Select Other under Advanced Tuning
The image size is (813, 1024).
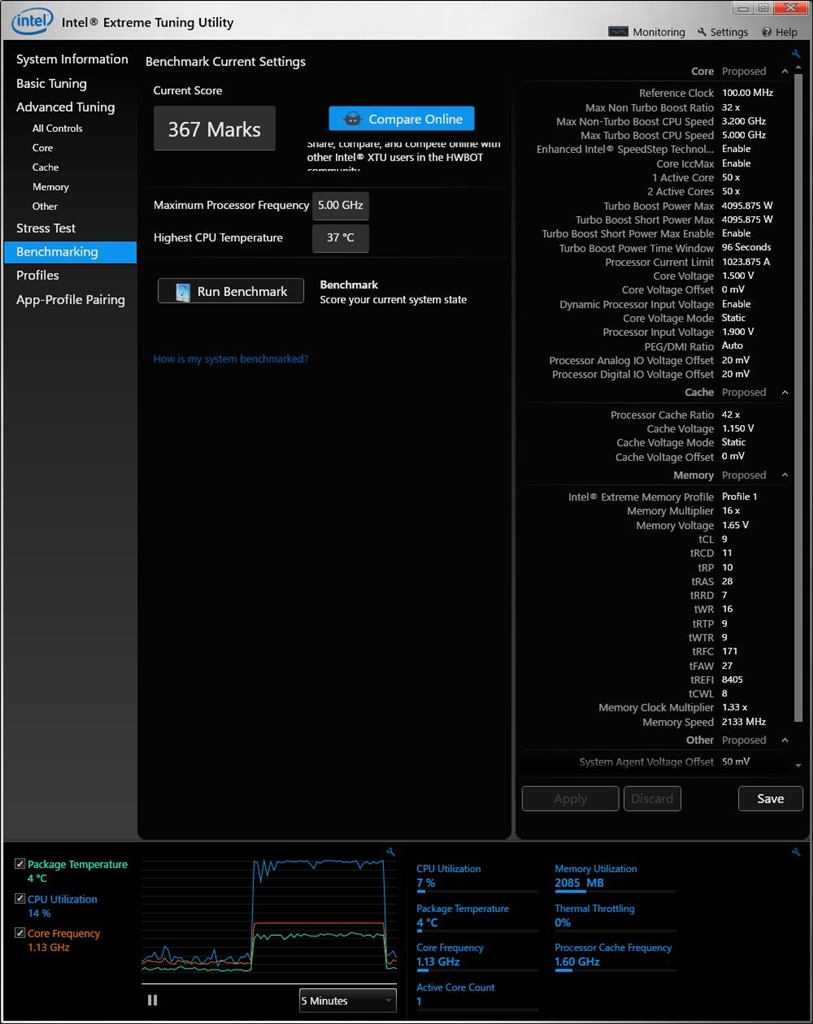[x=44, y=206]
